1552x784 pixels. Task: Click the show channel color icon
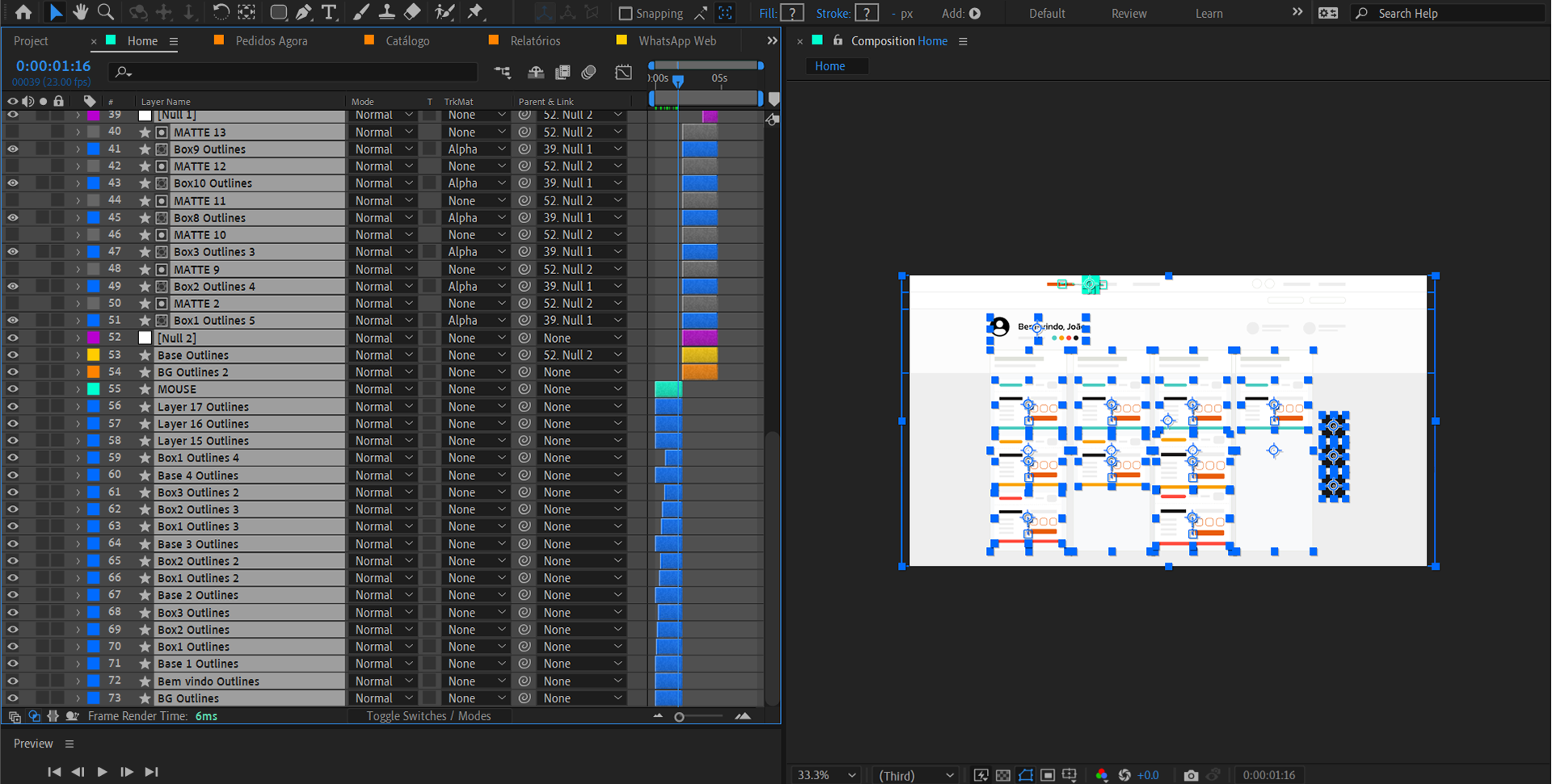(1102, 775)
